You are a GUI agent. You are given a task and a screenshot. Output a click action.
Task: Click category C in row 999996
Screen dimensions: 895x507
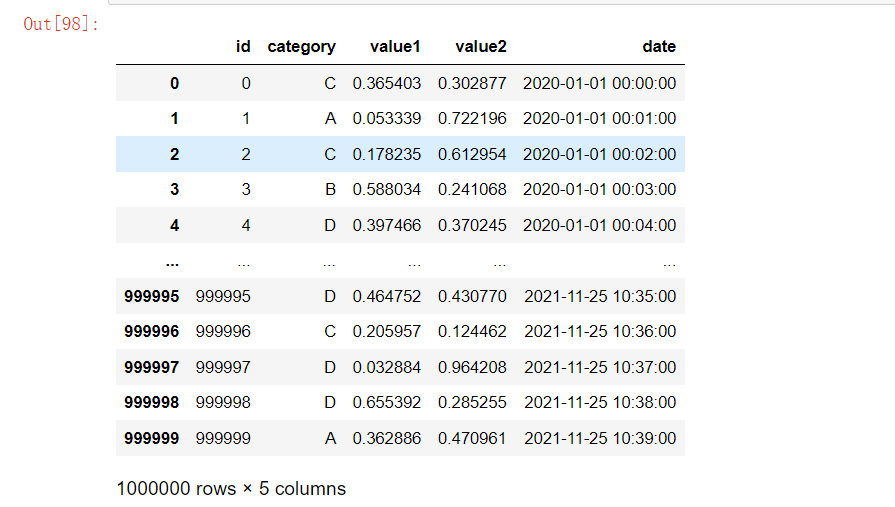pos(330,331)
